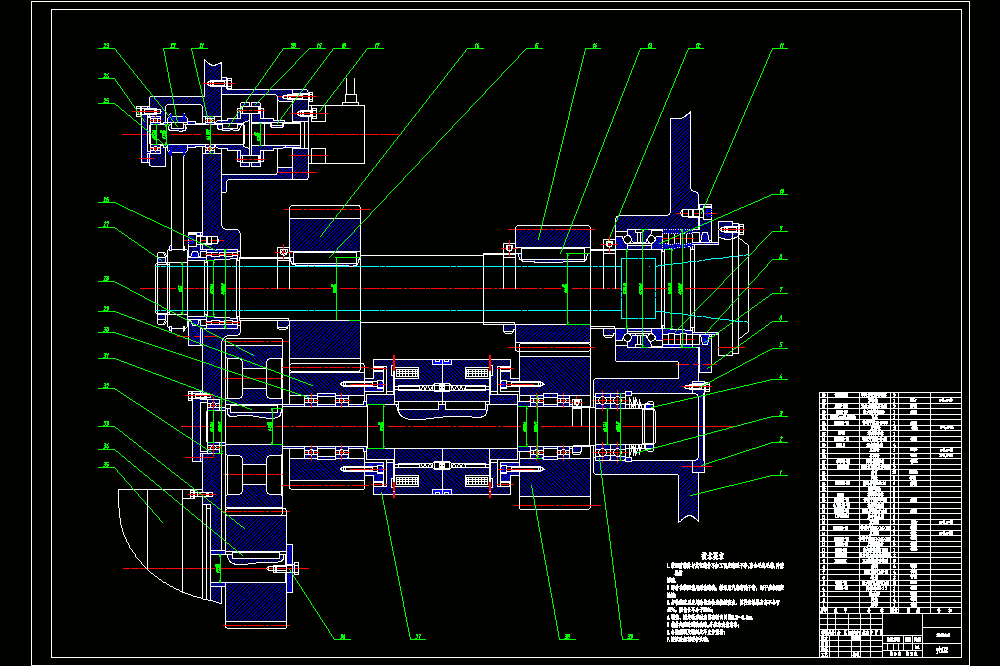This screenshot has height=666, width=1000.
Task: Click callout number 30 on the left
Action: [x=107, y=330]
